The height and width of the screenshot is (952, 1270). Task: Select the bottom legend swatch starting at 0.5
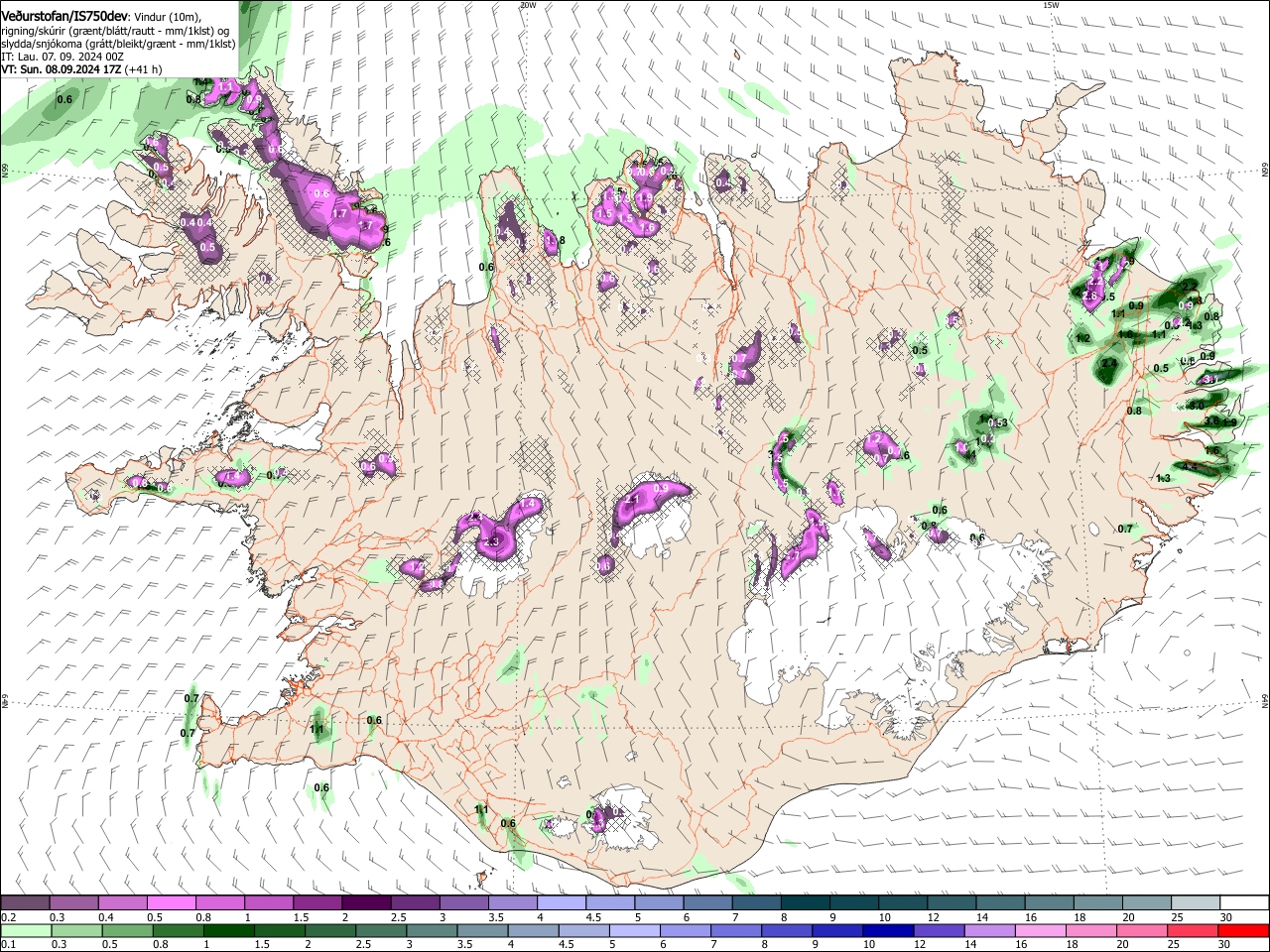point(128,931)
